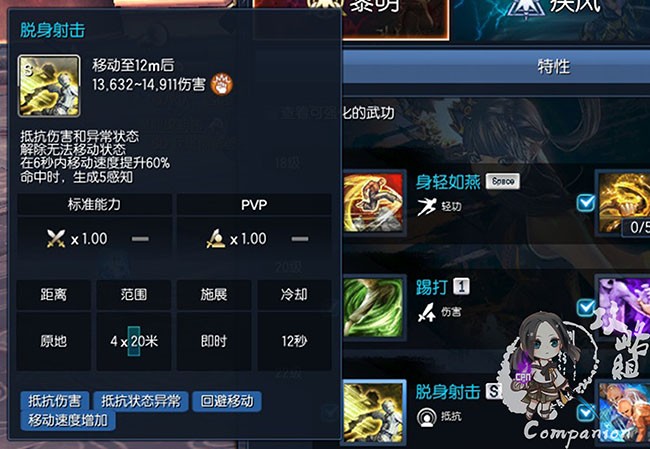Click the 轻功 running figure icon
This screenshot has height=449, width=650.
click(x=427, y=206)
